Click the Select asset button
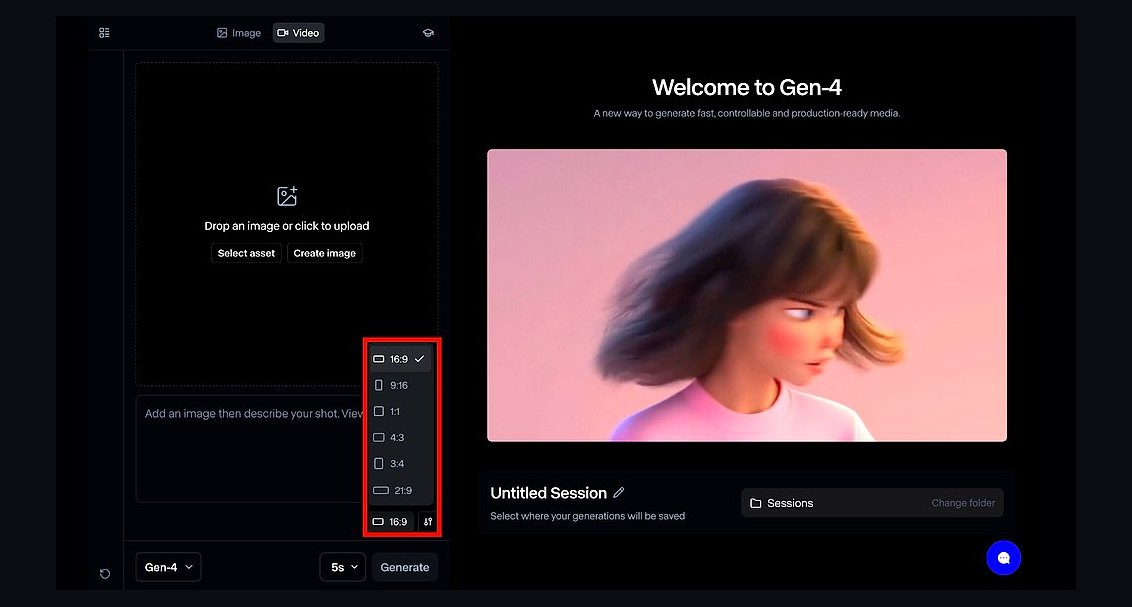This screenshot has height=607, width=1132. [x=246, y=253]
